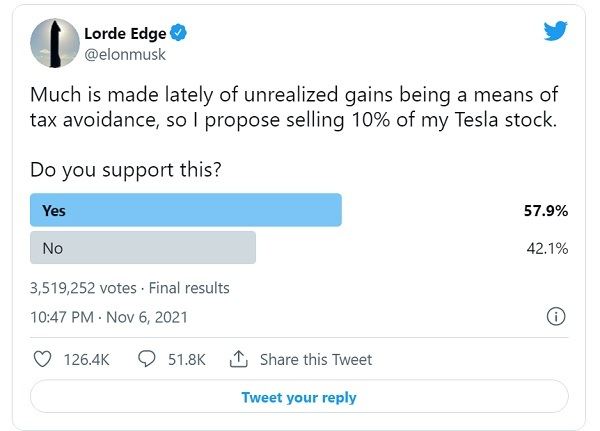Click the Share this Tweet link

(315, 359)
